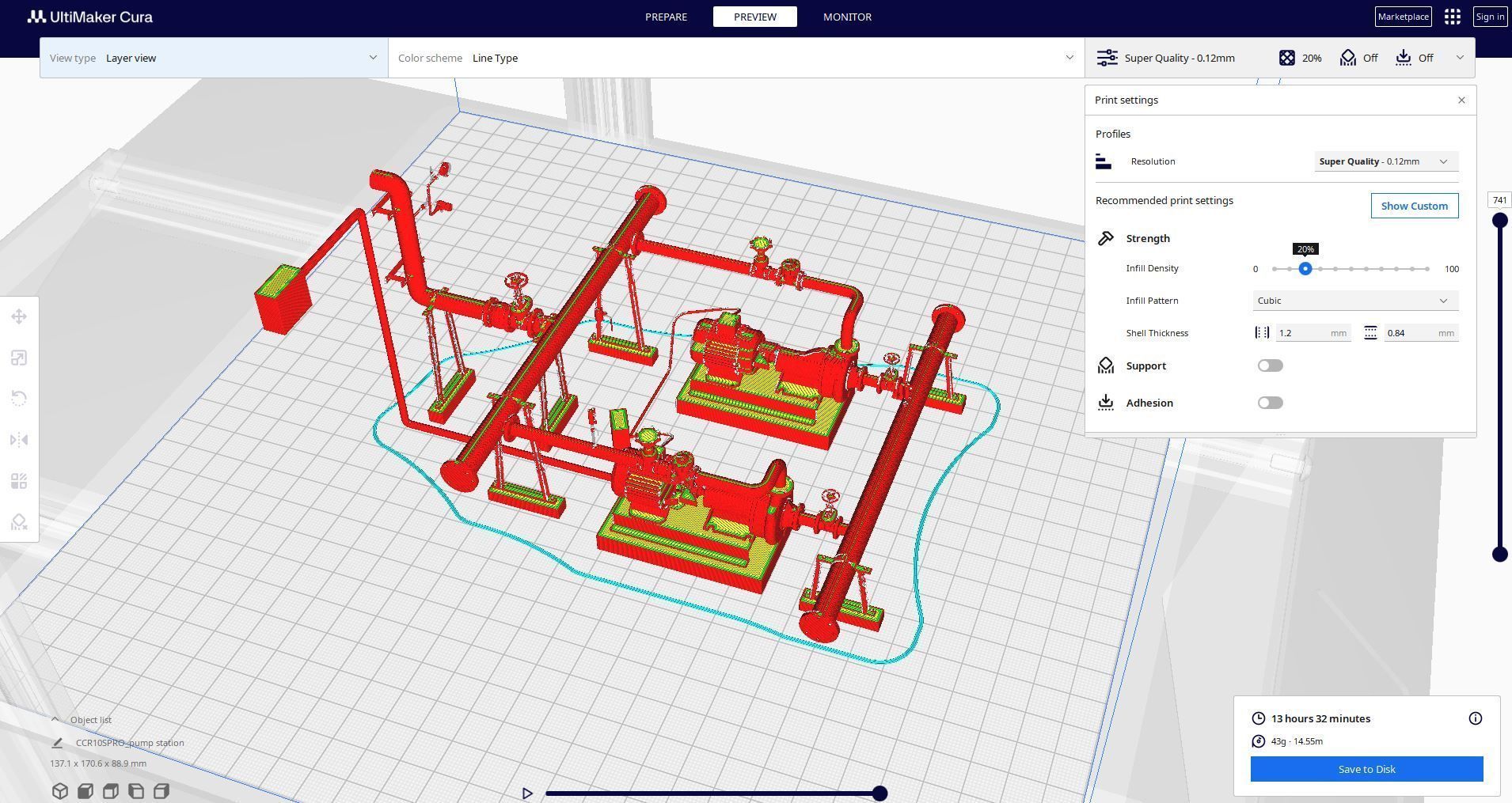This screenshot has width=1512, height=803.
Task: Click the UltiMaker Cura logo
Action: pyautogui.click(x=90, y=17)
